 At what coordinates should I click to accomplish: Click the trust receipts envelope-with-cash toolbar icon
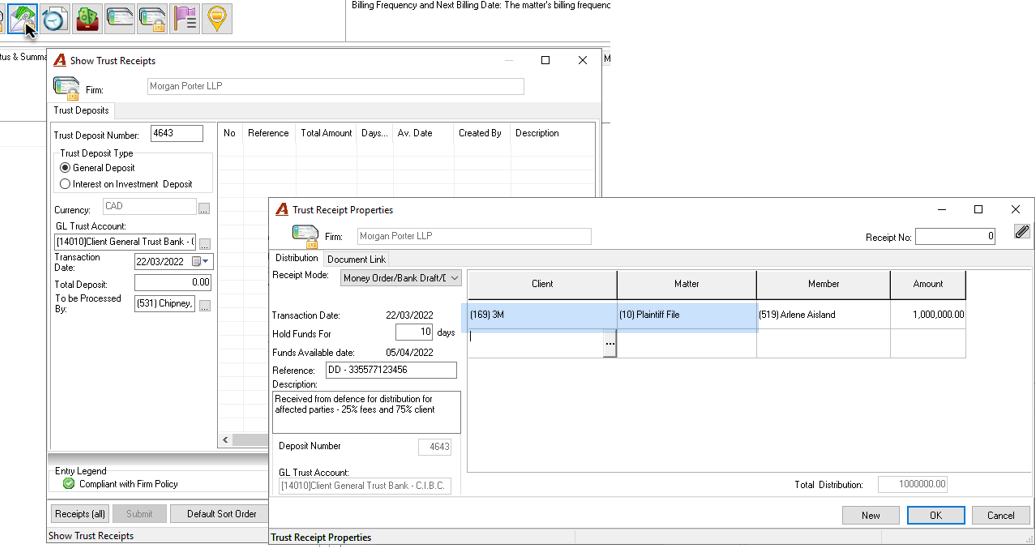tap(22, 18)
